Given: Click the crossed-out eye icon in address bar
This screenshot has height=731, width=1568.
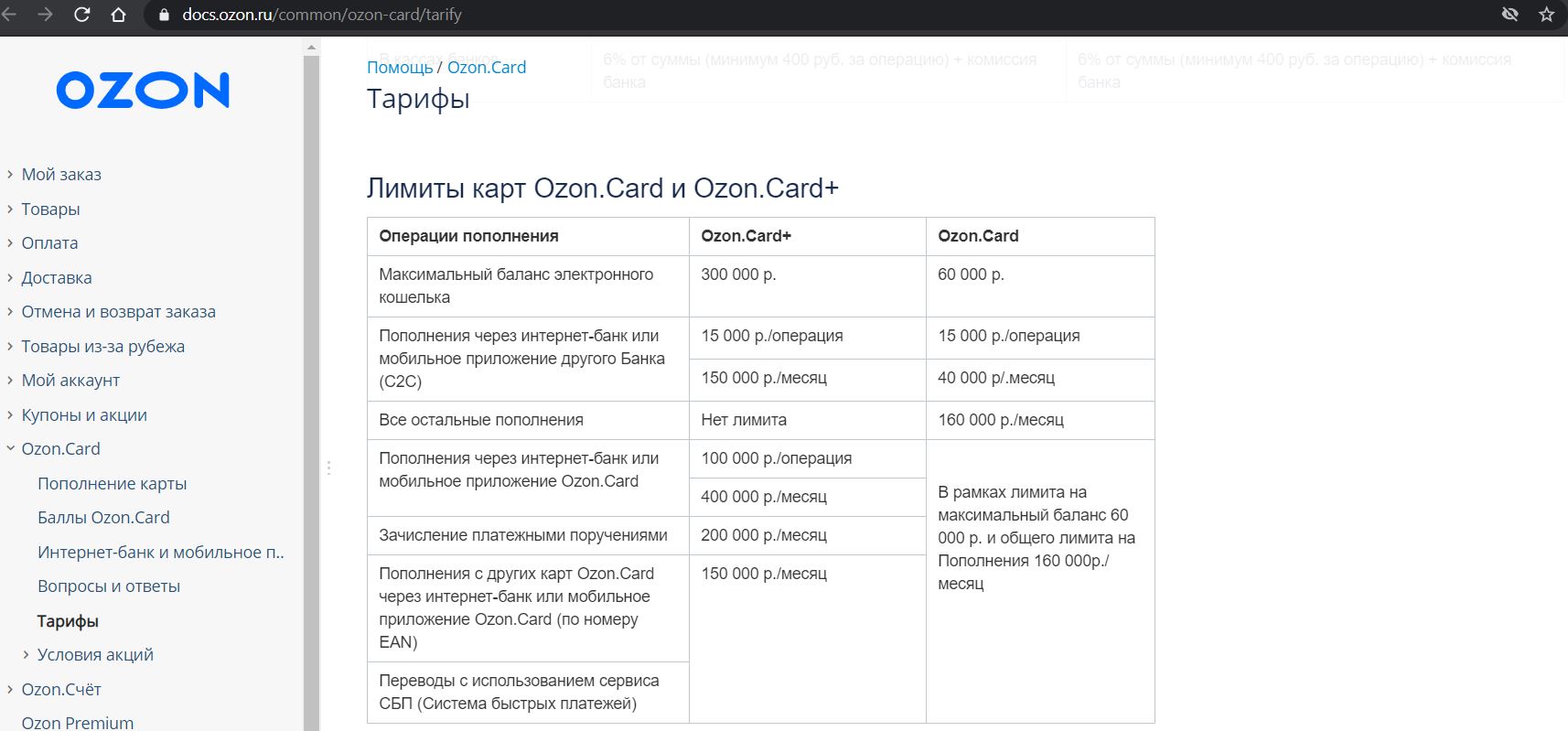Looking at the screenshot, I should pyautogui.click(x=1510, y=15).
